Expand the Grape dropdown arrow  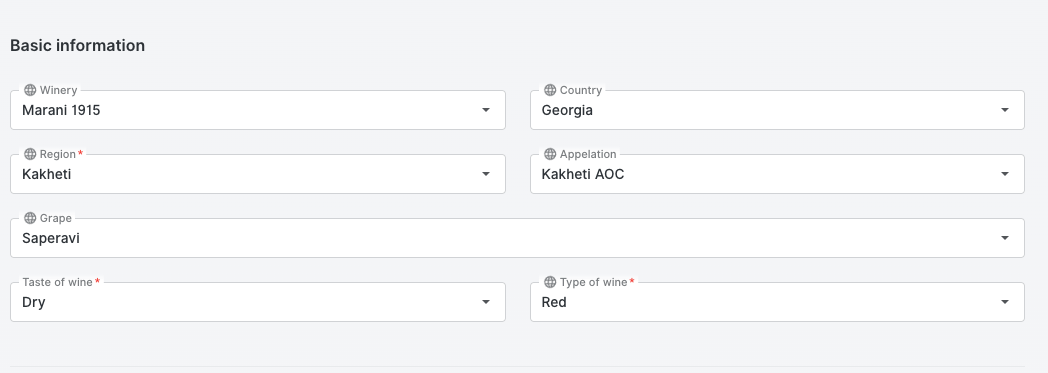pyautogui.click(x=1005, y=238)
